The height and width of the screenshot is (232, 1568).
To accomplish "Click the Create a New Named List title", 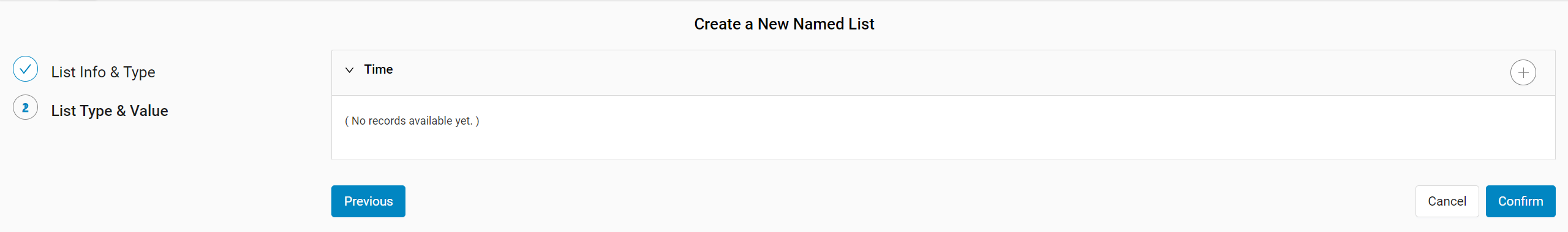I will tap(784, 24).
